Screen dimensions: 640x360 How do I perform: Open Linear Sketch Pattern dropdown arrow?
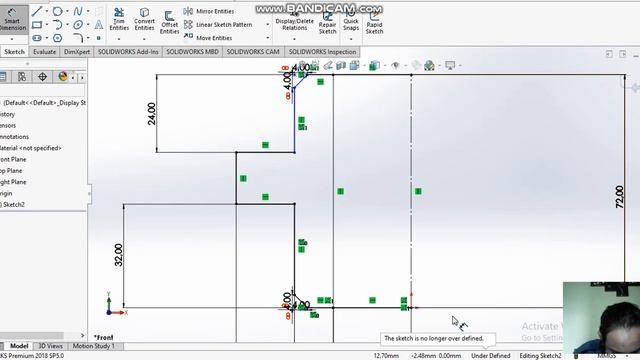268,25
